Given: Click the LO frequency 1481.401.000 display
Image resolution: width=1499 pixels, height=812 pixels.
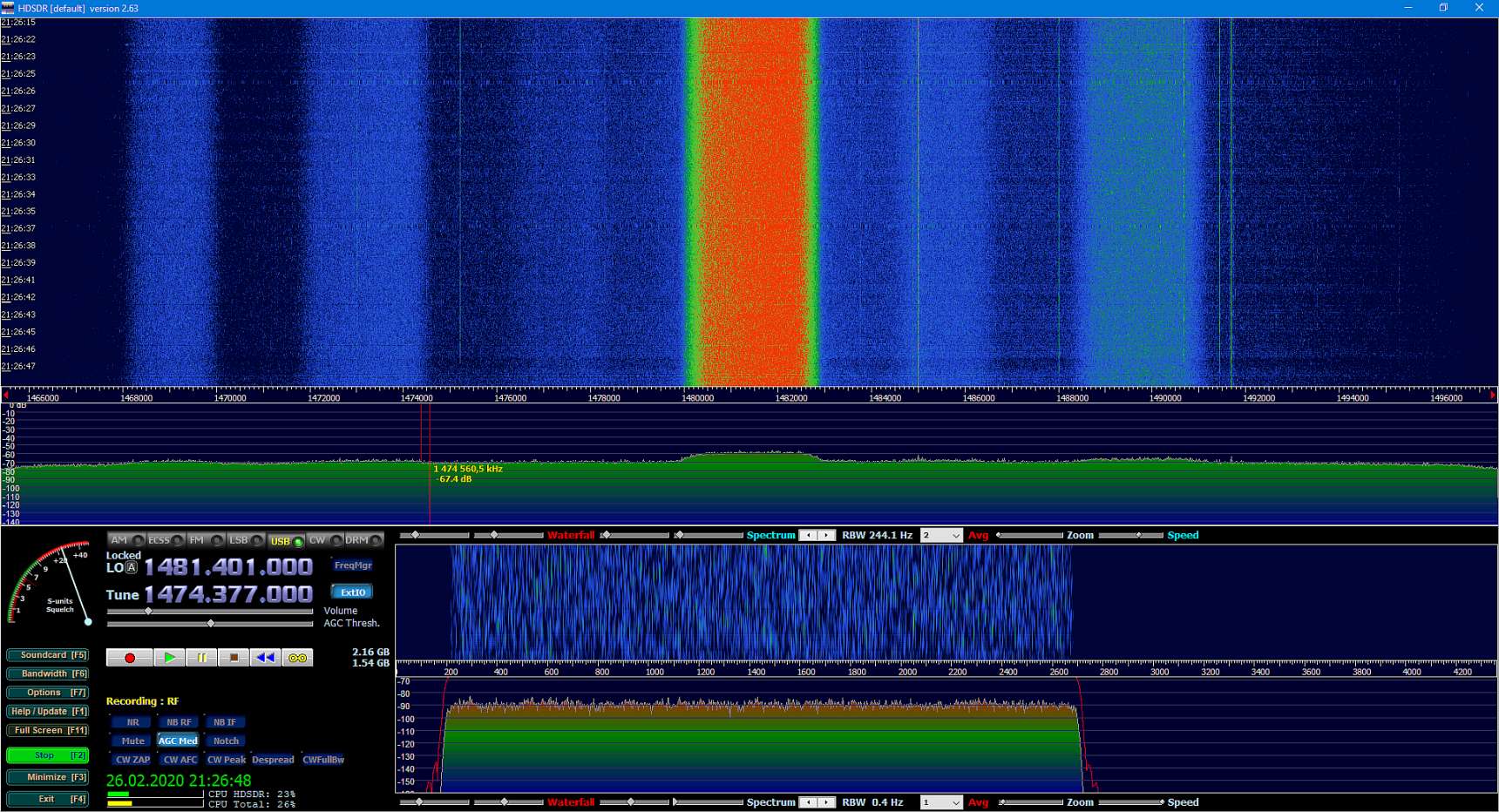Looking at the screenshot, I should (228, 567).
